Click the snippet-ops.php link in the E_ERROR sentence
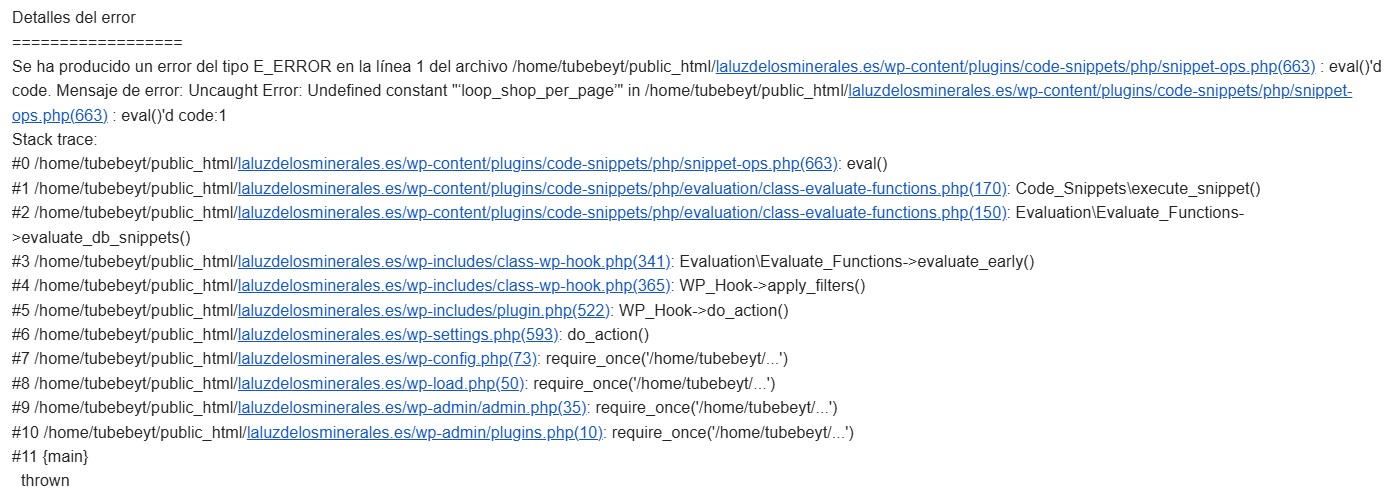This screenshot has width=1391, height=491. click(x=1014, y=67)
